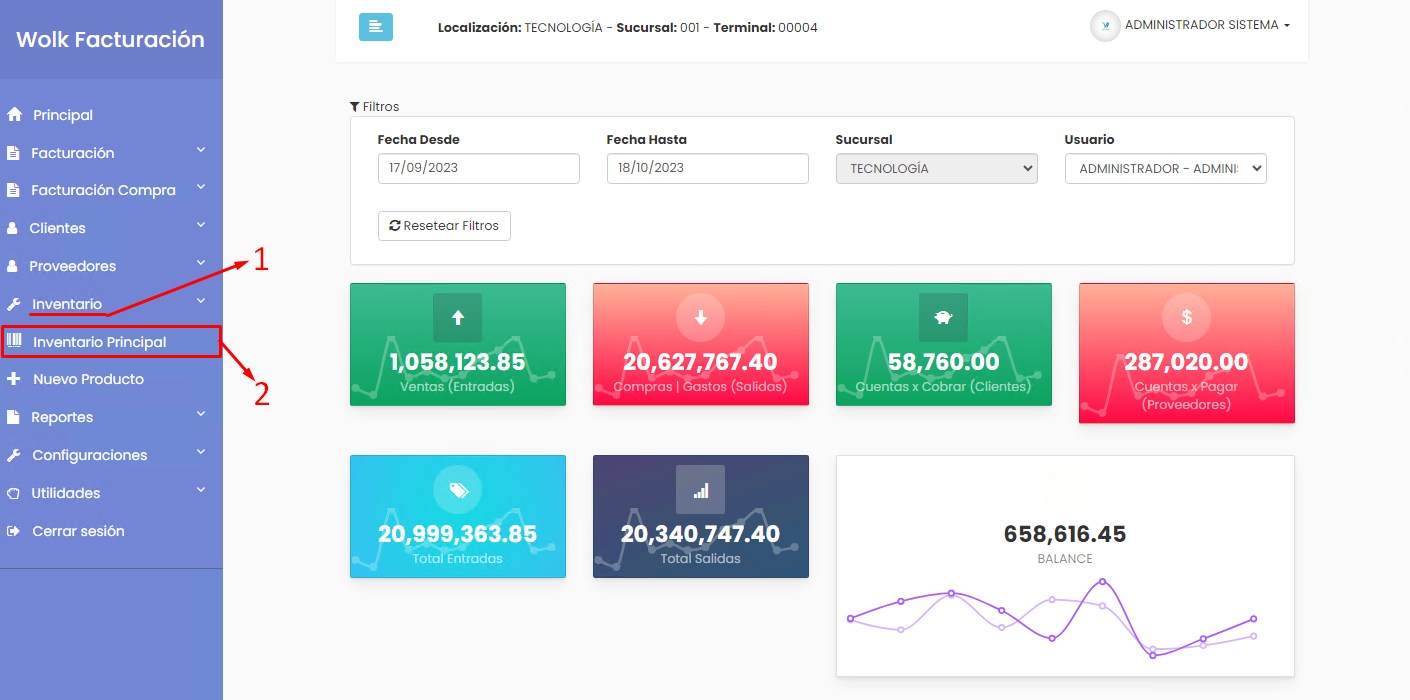Open the Sucursal dropdown showing TECNOLOGÍA
1410x700 pixels.
937,168
